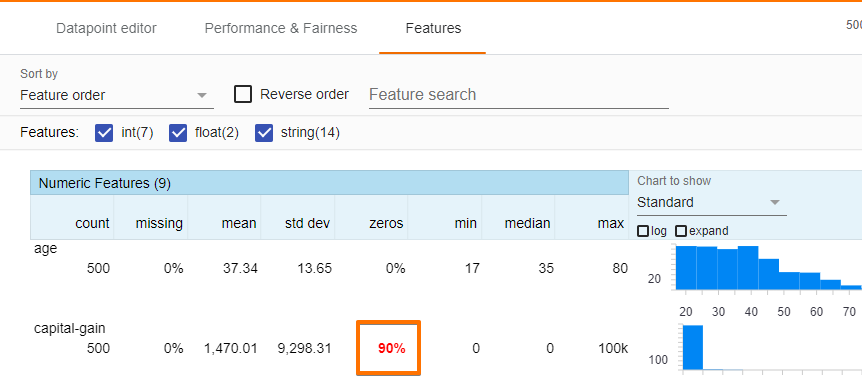This screenshot has width=862, height=387.
Task: Uncheck the float(2) features checkbox
Action: pyautogui.click(x=178, y=133)
